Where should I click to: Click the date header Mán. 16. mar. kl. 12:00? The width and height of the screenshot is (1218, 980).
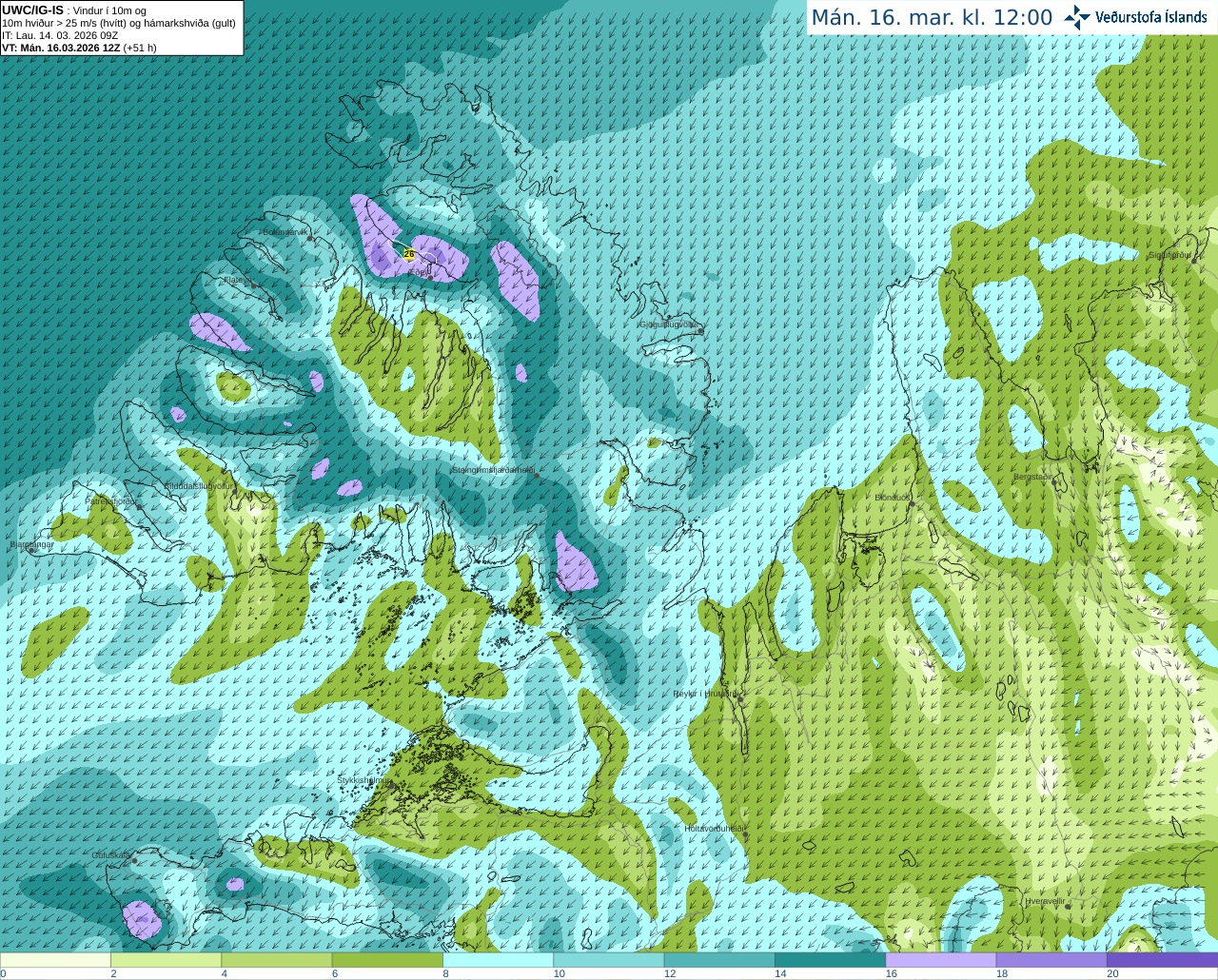point(932,18)
